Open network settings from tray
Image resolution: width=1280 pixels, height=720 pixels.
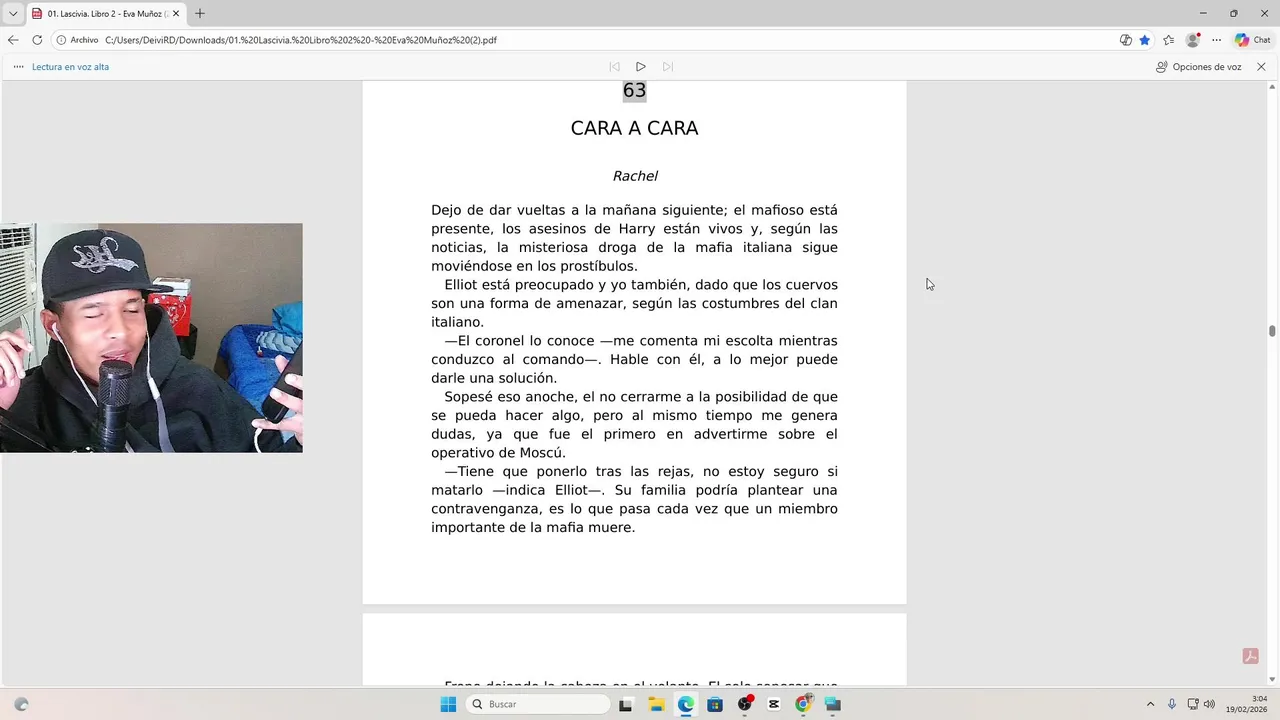tap(1193, 704)
